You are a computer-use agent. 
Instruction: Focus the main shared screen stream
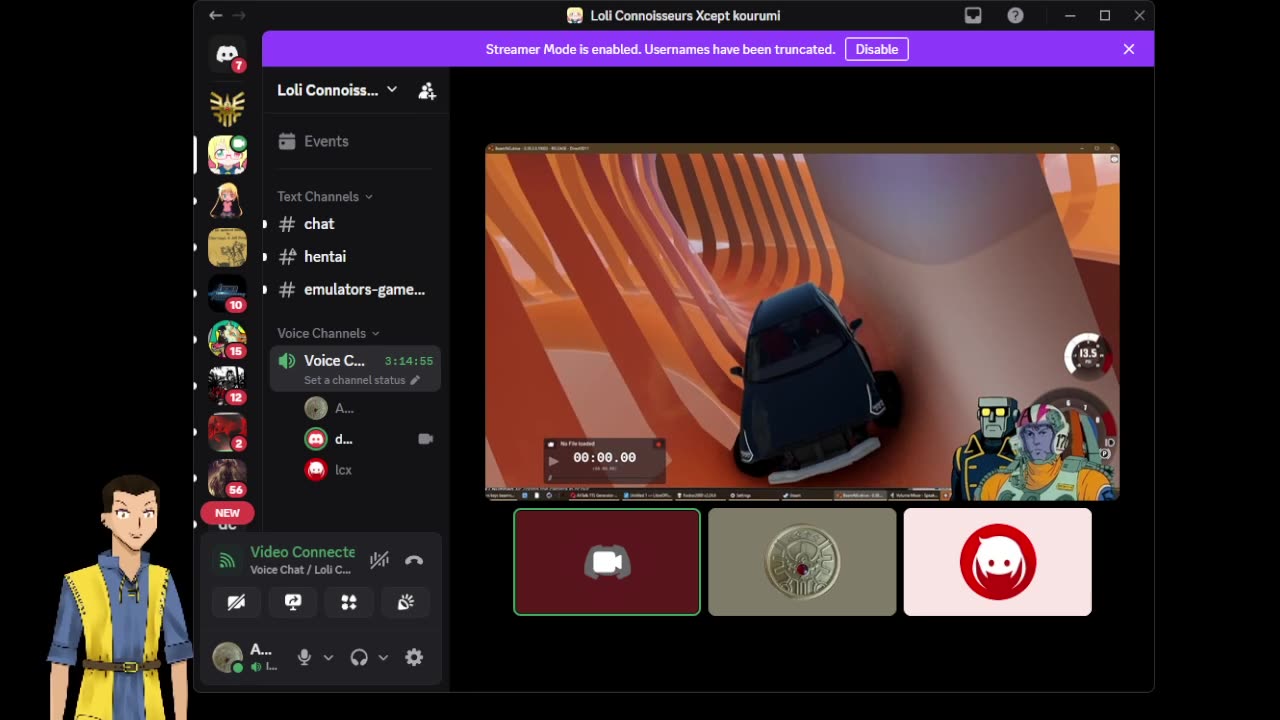[x=802, y=322]
